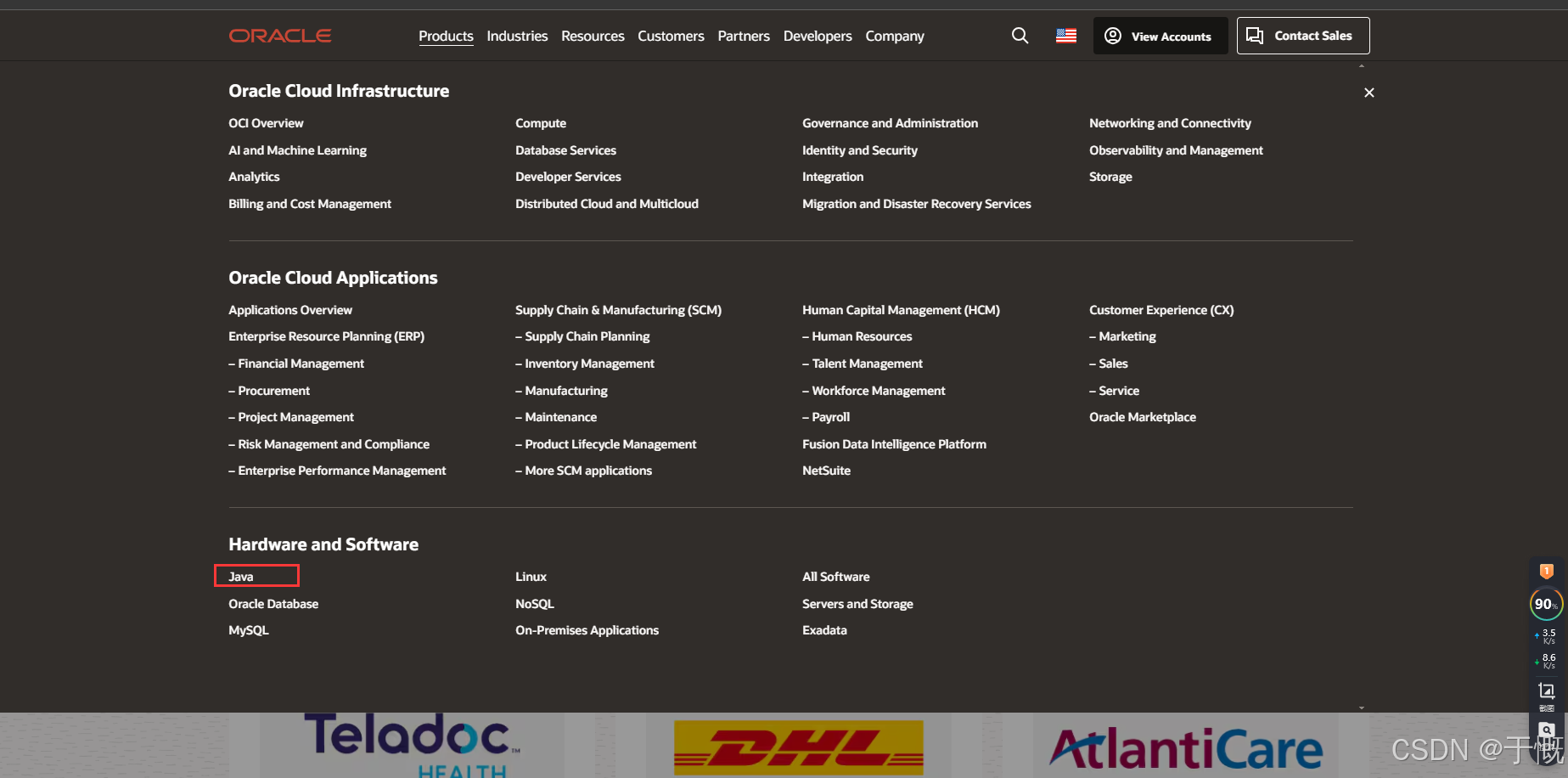Open Enterprise Resource Planning (ERP)
This screenshot has width=1568, height=778.
(x=326, y=336)
